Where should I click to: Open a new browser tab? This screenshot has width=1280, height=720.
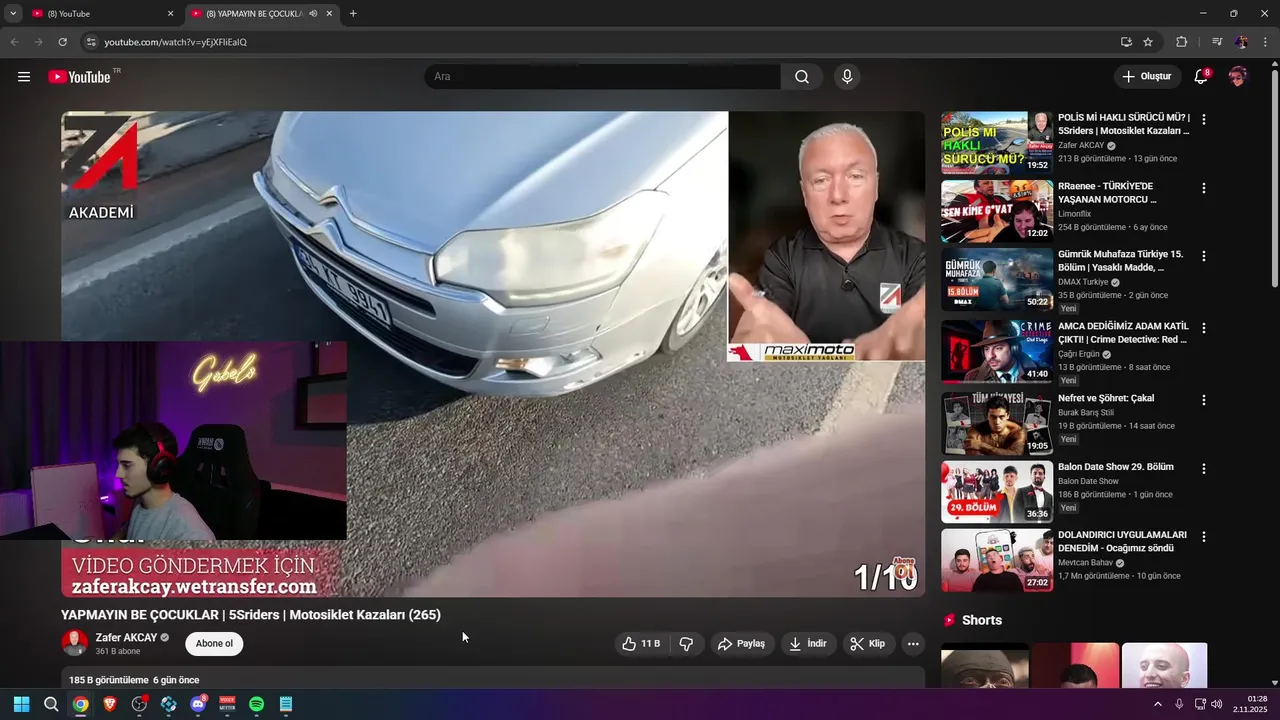[353, 14]
